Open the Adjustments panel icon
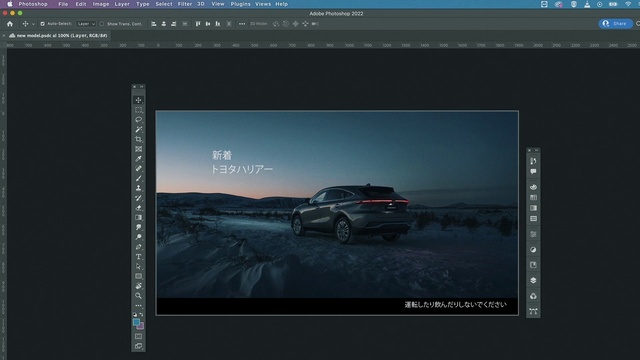Screen dimensions: 640x360 (533, 250)
